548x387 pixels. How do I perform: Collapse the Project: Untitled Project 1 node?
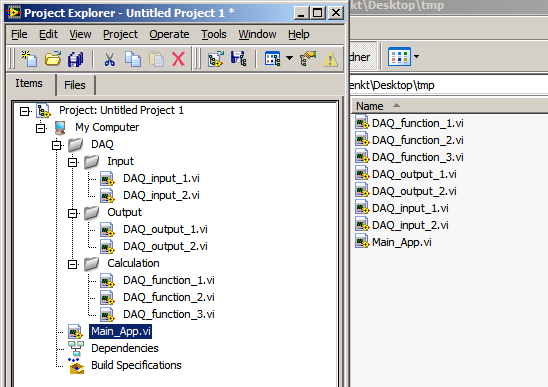pyautogui.click(x=24, y=112)
